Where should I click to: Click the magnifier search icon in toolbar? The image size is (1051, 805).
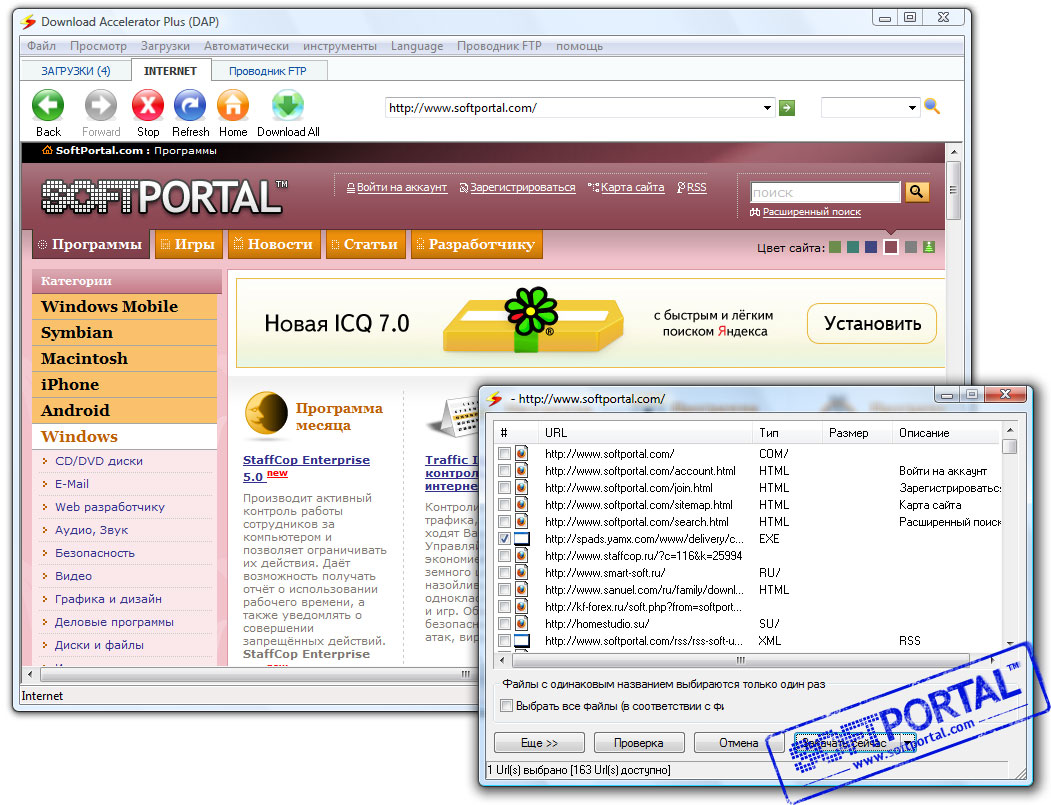point(932,106)
